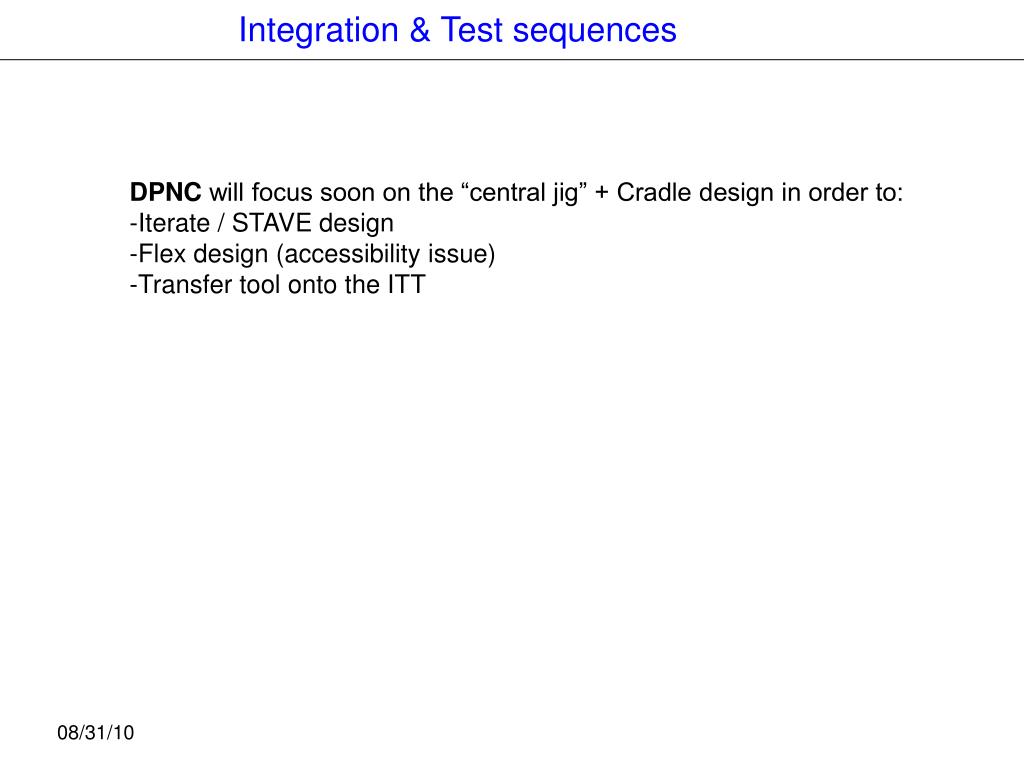Viewport: 1024px width, 768px height.
Task: Click the word 'Integration' in the title
Action: coord(319,31)
